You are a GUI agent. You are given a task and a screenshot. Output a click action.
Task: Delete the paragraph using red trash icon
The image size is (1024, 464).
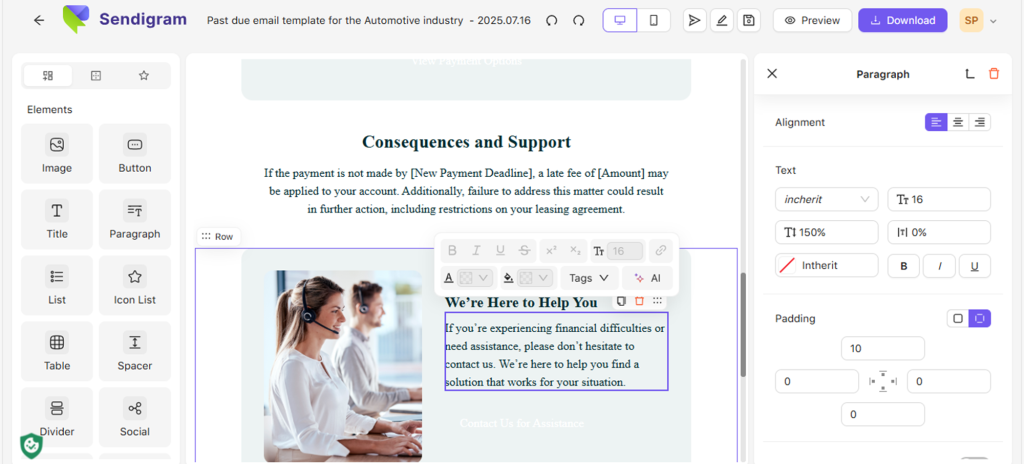coord(994,74)
